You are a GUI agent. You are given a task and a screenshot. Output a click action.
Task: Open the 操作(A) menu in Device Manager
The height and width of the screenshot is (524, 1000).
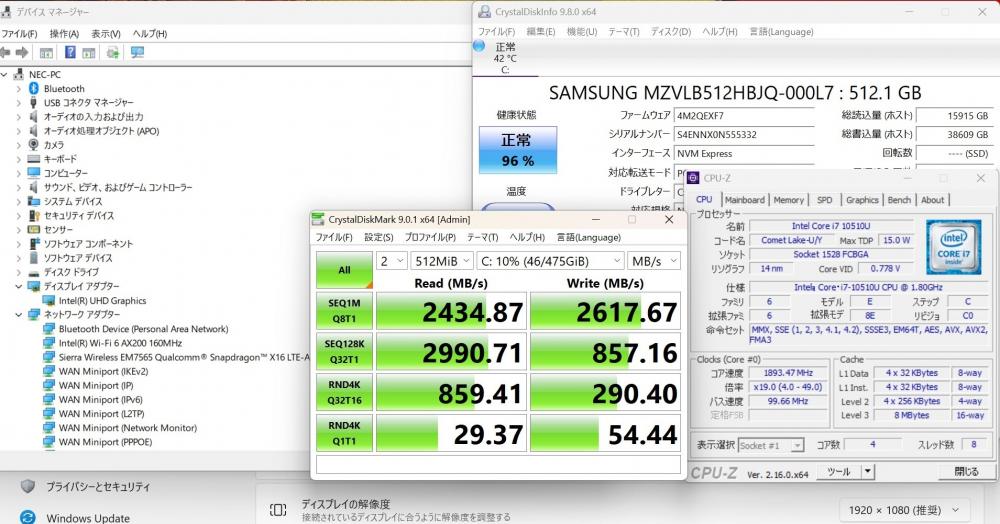(x=64, y=33)
